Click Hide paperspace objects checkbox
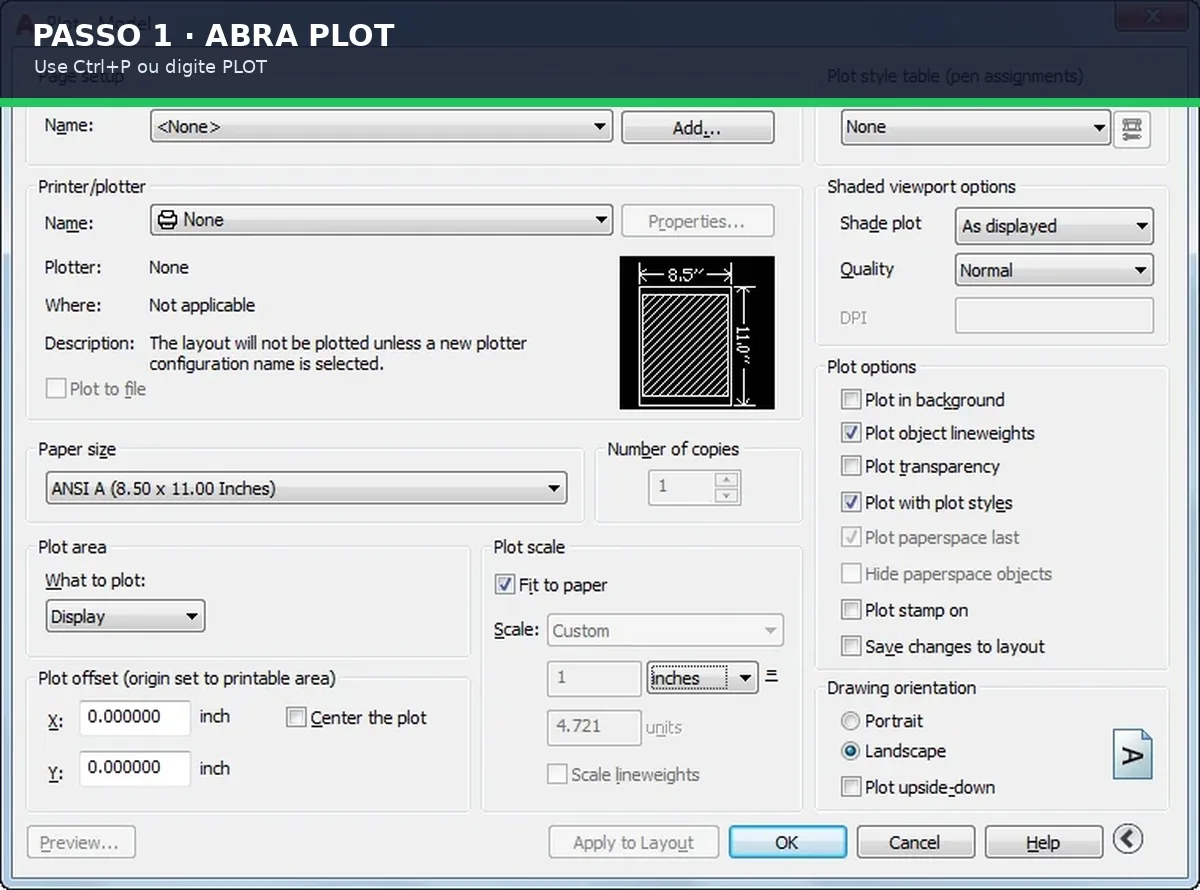 pos(851,574)
